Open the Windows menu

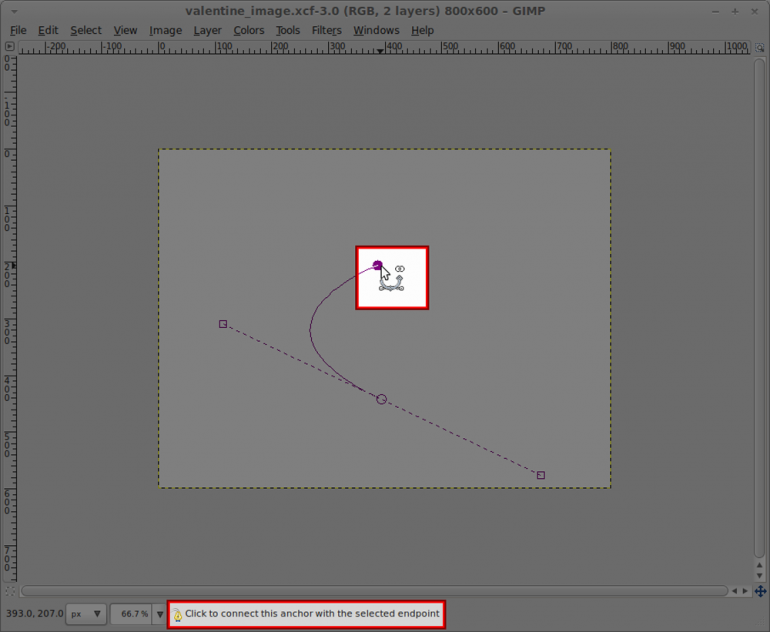pyautogui.click(x=376, y=30)
